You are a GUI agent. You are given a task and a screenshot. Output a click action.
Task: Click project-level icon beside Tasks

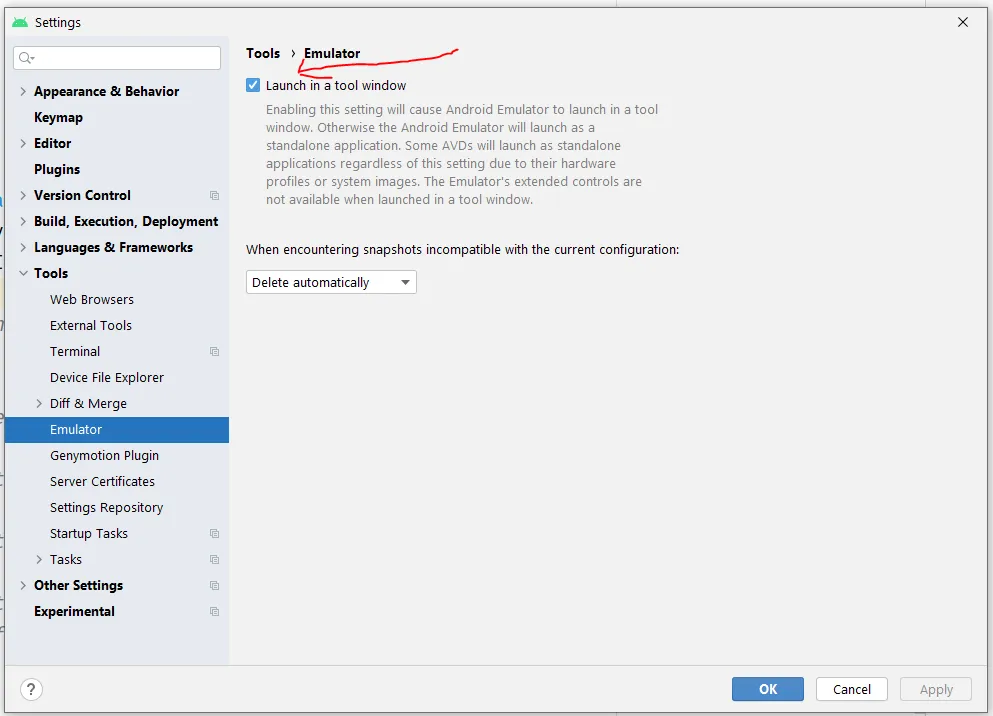[x=215, y=560]
